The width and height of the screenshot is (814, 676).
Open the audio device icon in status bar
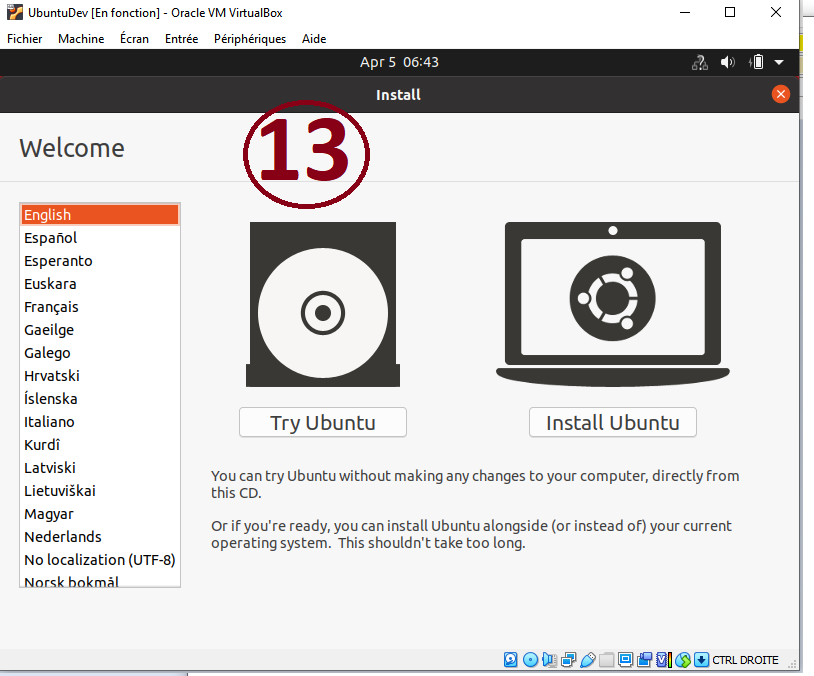tap(550, 660)
